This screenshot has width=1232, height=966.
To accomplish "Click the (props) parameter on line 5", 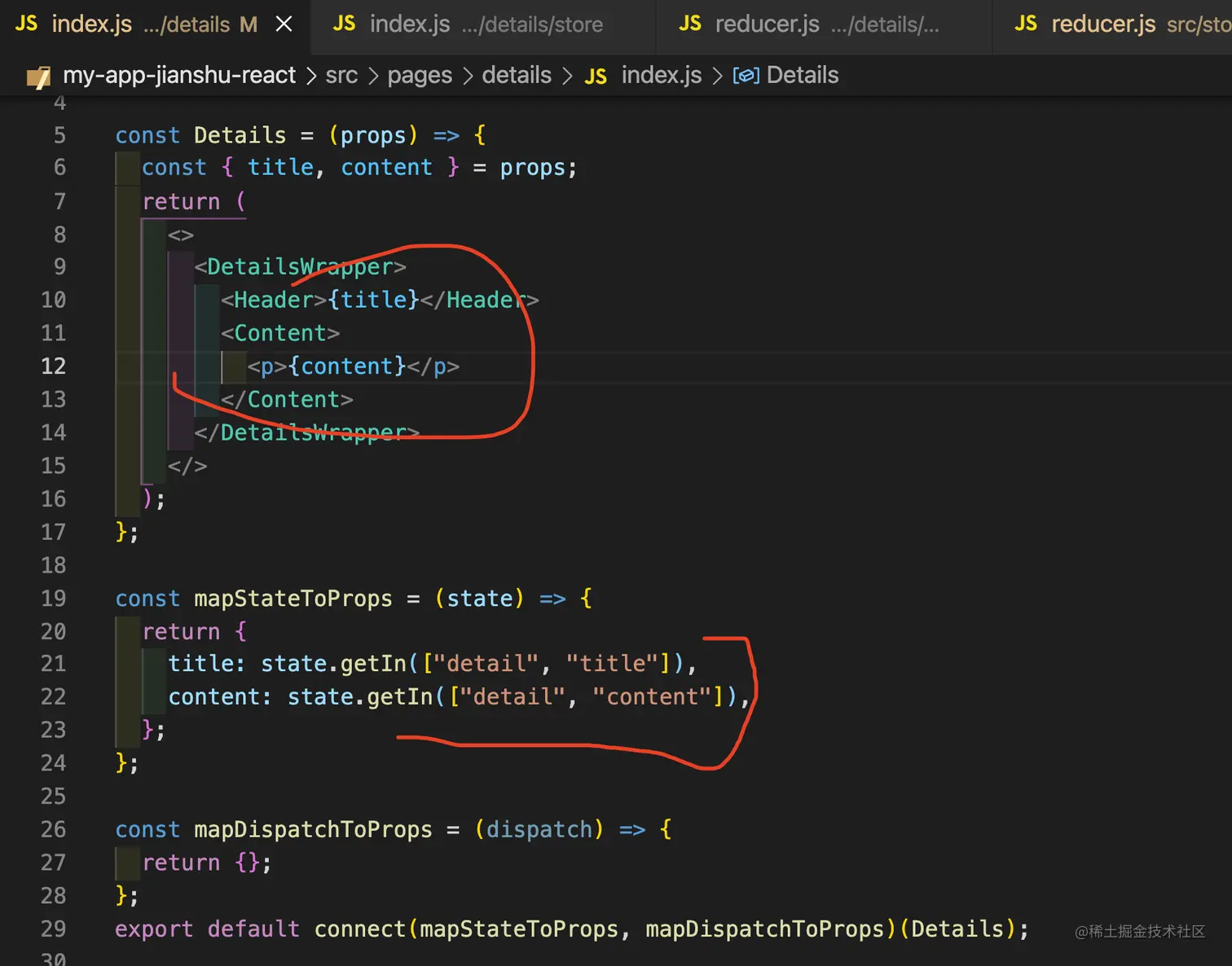I will (373, 135).
